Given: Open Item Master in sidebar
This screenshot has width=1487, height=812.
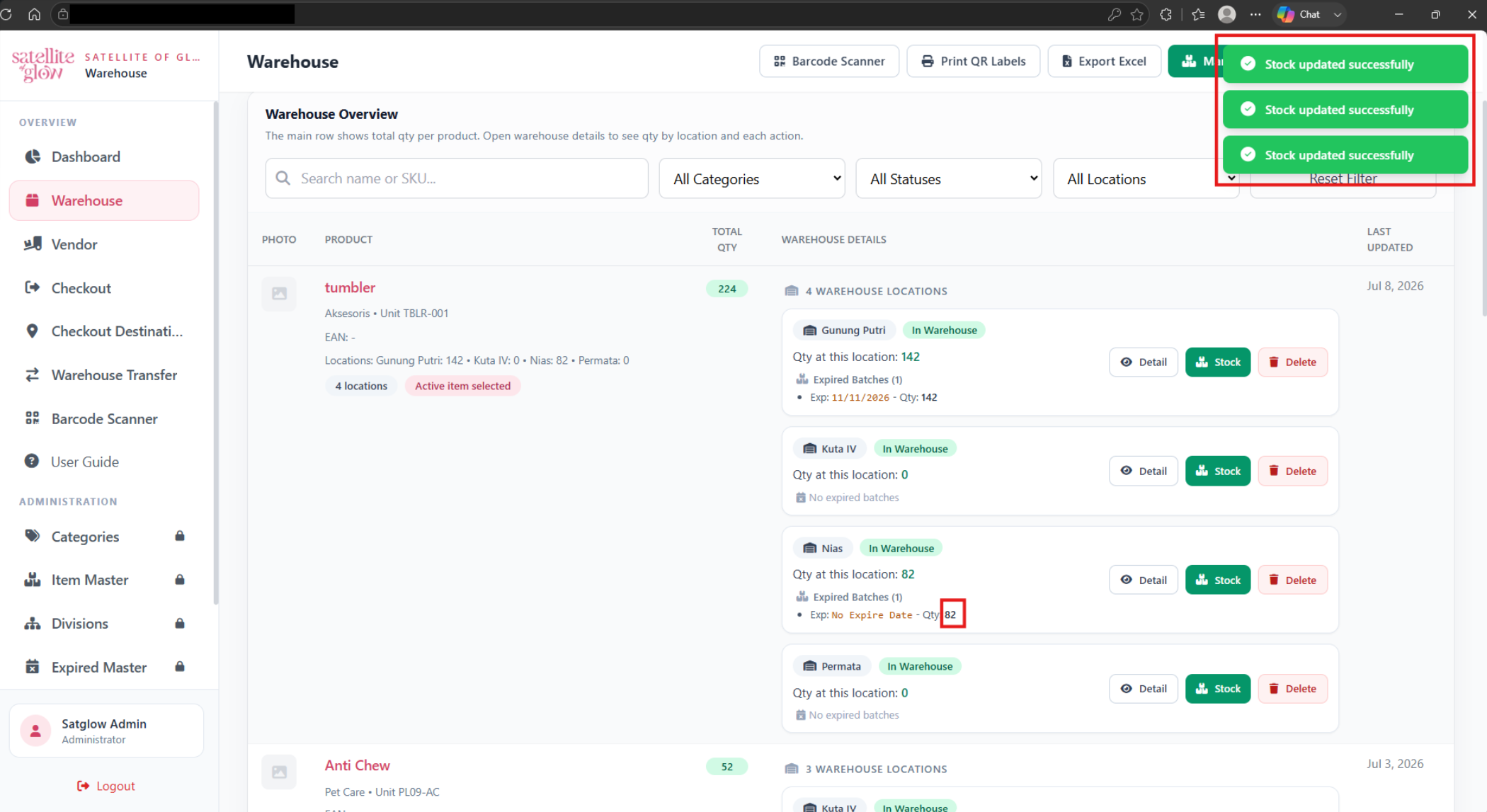Looking at the screenshot, I should coord(103,580).
